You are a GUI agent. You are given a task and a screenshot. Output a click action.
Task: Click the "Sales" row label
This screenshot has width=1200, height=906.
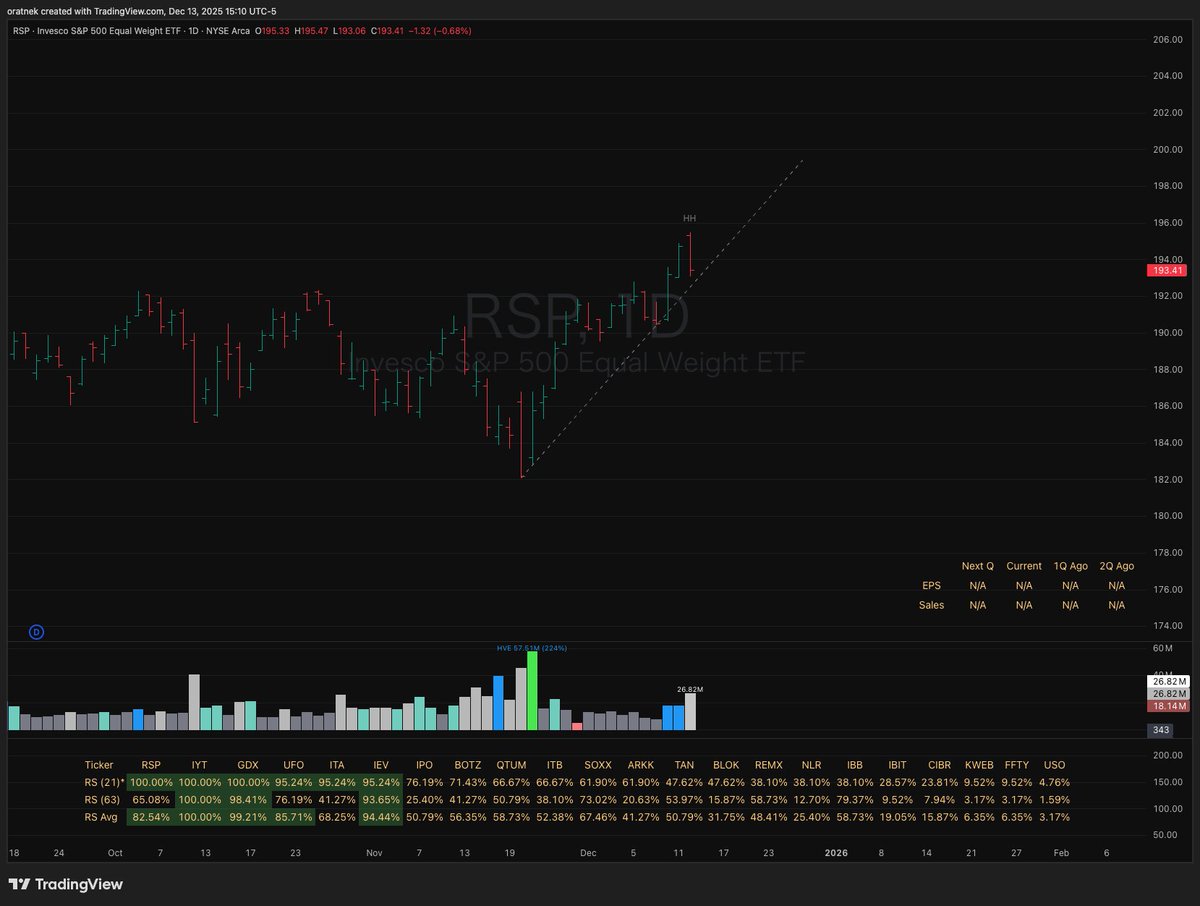point(931,605)
